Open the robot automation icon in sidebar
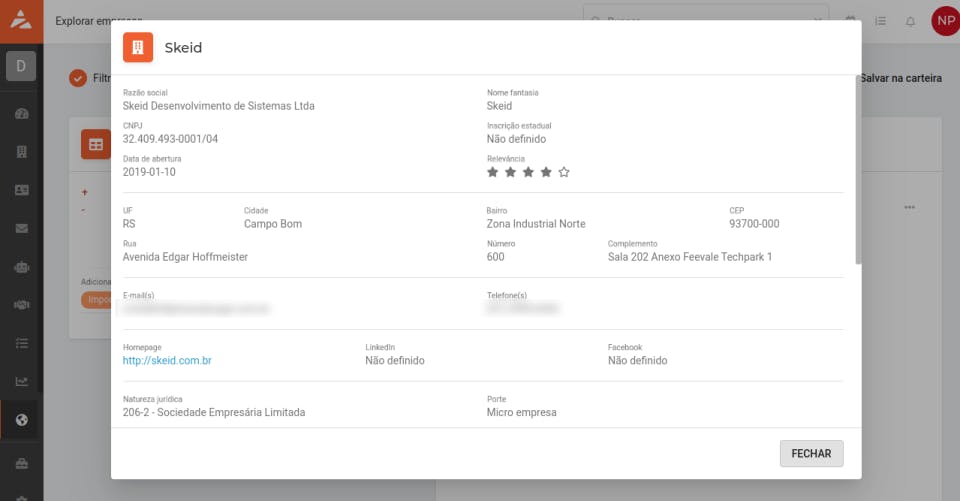The image size is (960, 501). [21, 267]
